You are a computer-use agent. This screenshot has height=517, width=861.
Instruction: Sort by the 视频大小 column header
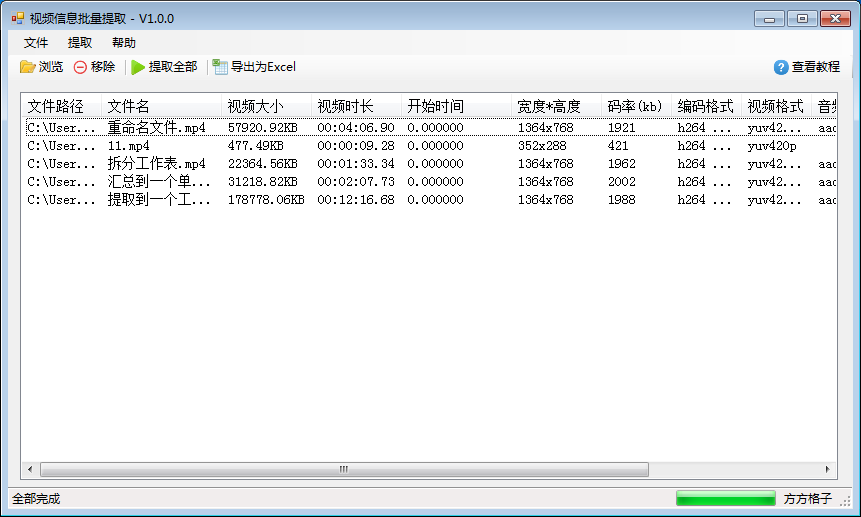(256, 106)
